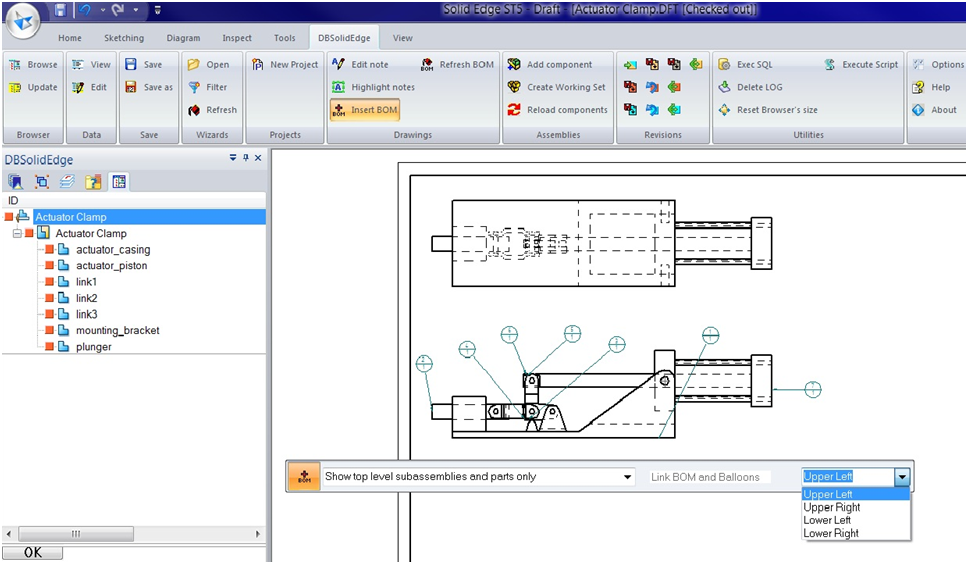
Task: Click Exec SQL in Utilities
Action: click(745, 64)
